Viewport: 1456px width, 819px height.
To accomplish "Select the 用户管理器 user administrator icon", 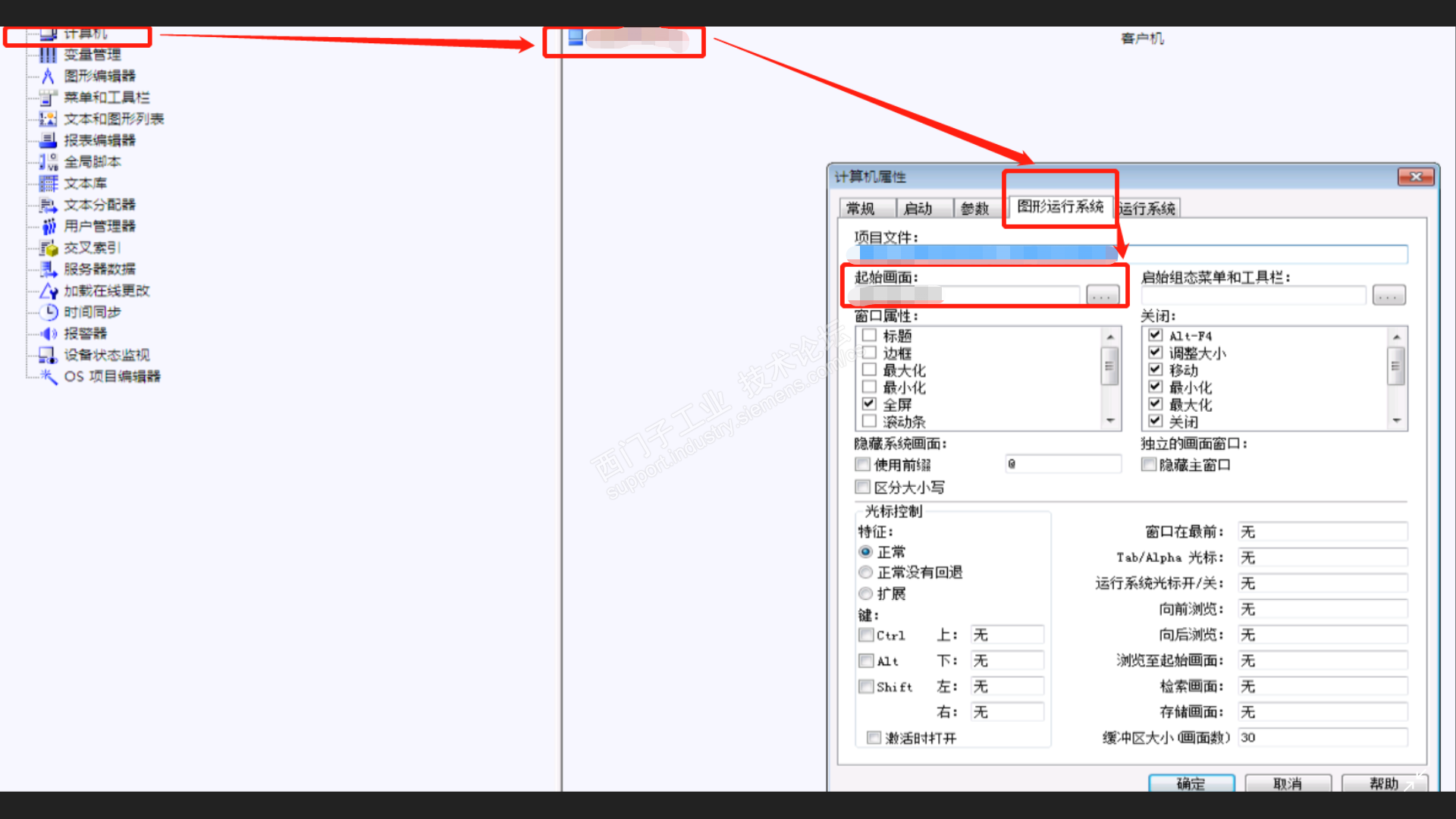I will pos(48,226).
